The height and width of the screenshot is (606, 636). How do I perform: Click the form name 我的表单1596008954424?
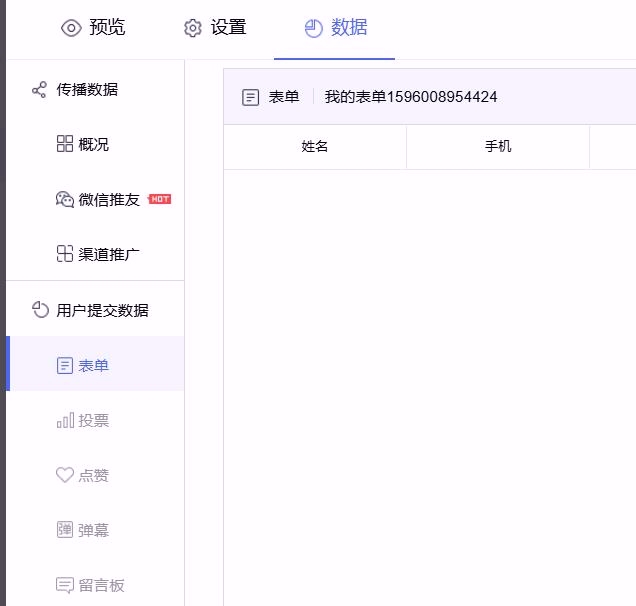pyautogui.click(x=411, y=97)
